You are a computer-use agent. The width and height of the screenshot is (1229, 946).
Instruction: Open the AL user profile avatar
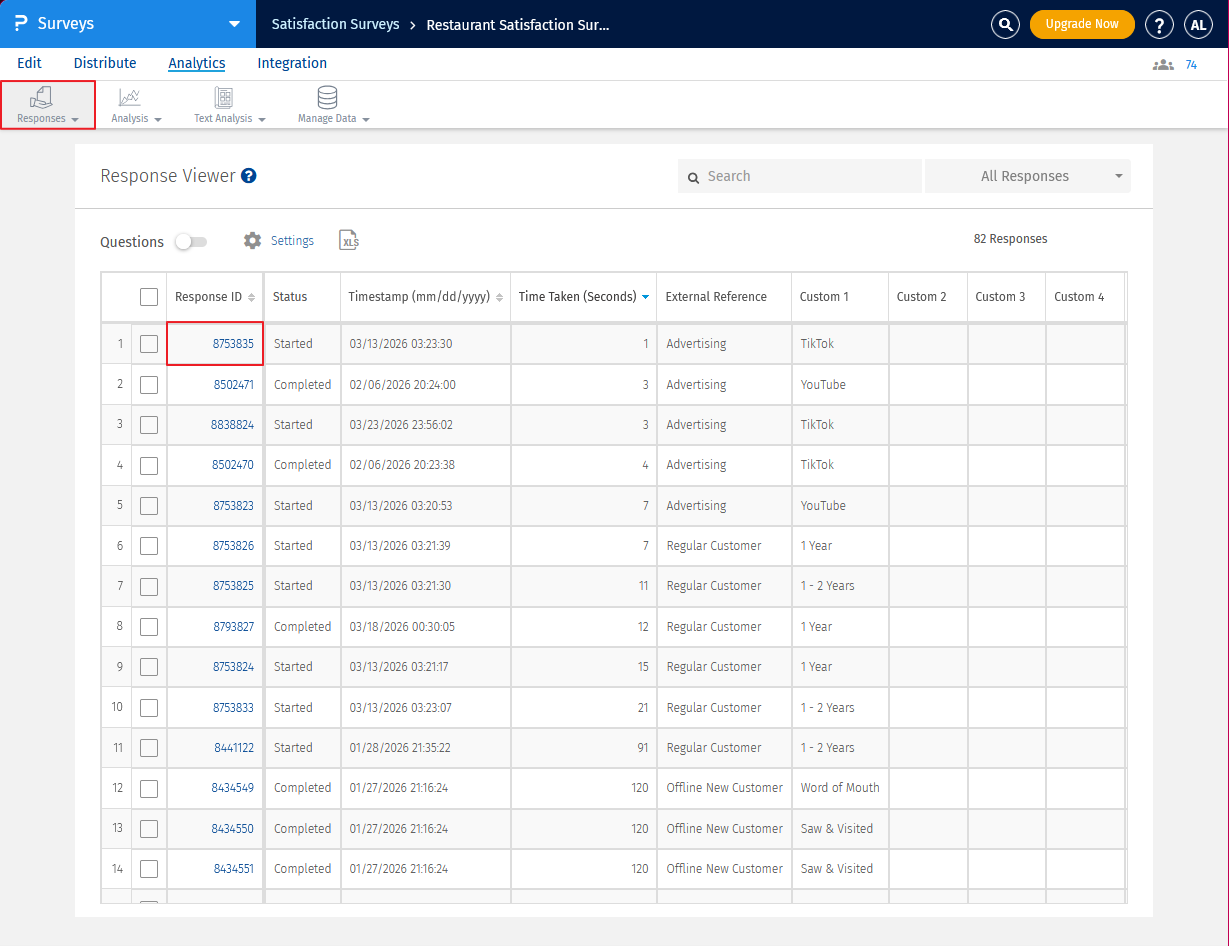point(1198,24)
